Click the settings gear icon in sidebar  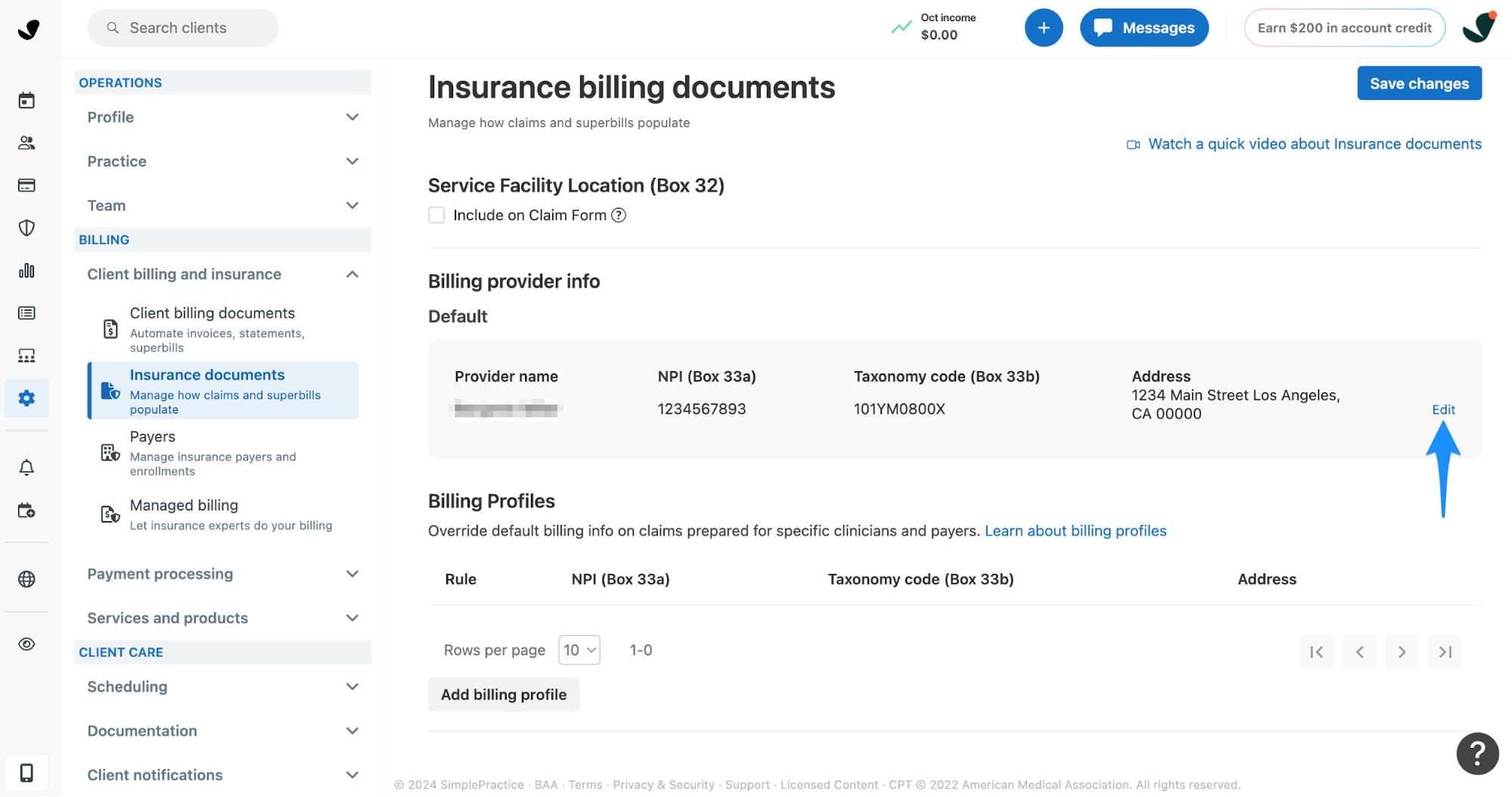[26, 398]
